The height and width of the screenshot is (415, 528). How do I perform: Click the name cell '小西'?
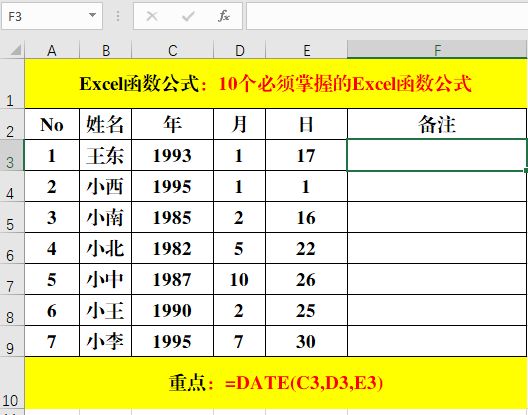[x=105, y=186]
